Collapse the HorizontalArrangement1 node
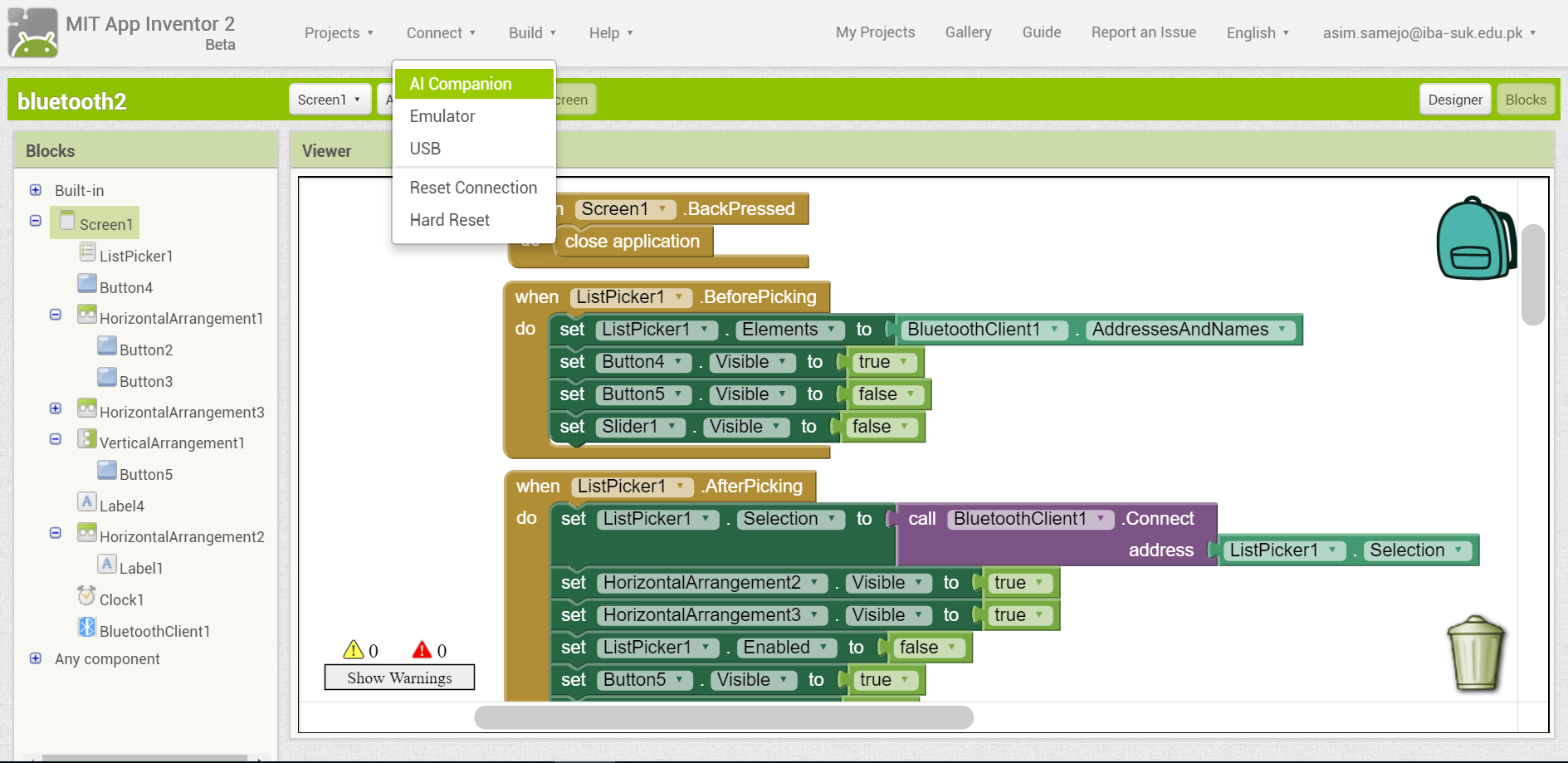The width and height of the screenshot is (1568, 763). 56,315
